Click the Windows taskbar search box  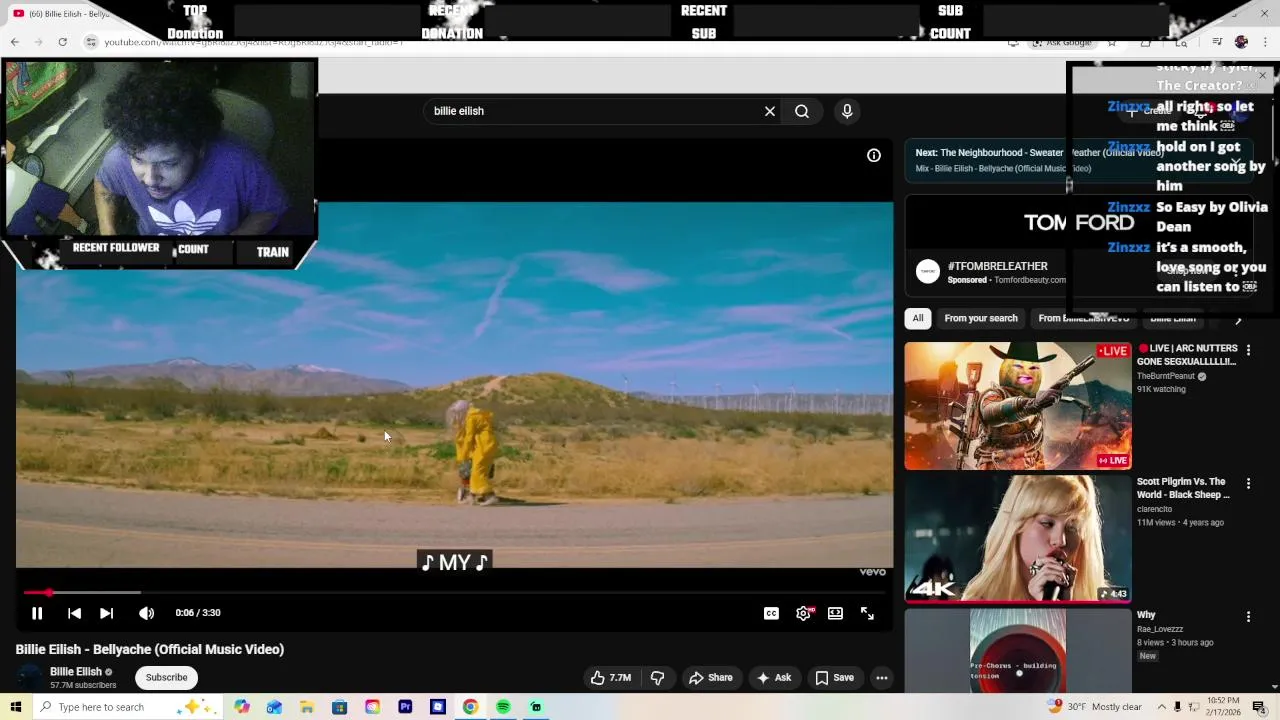pos(128,707)
